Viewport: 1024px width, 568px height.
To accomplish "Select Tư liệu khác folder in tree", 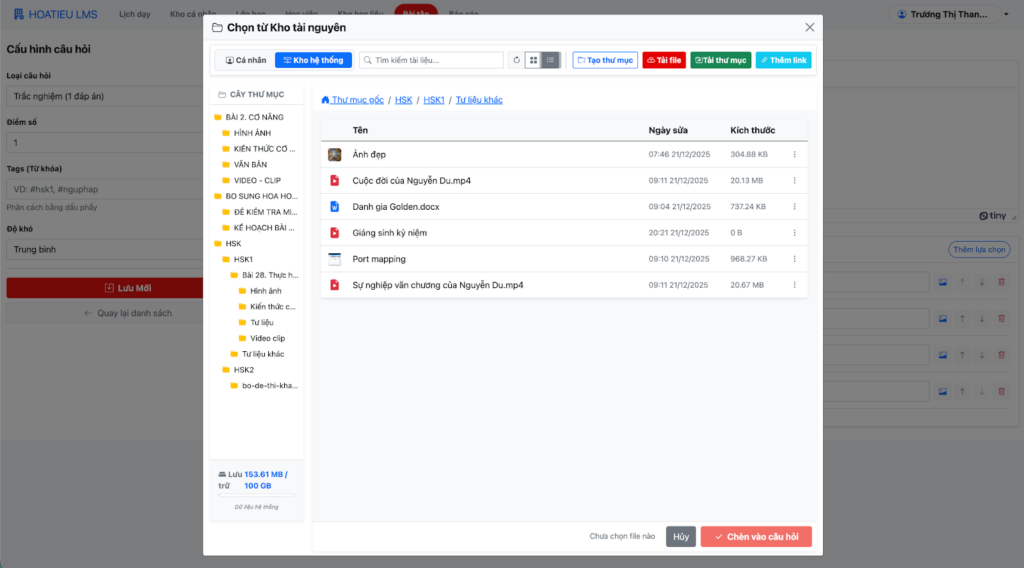I will tap(263, 354).
